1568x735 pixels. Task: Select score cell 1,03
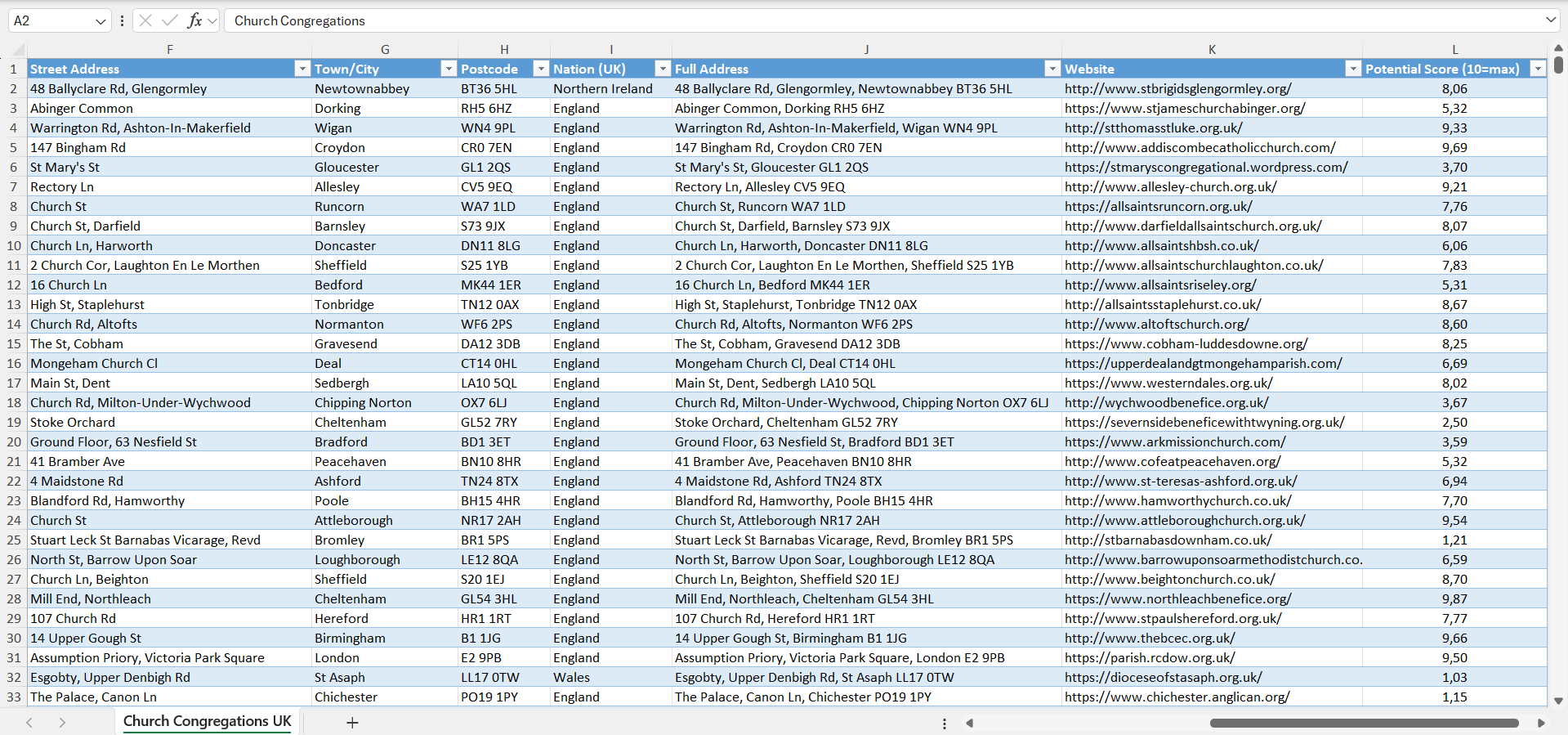(1455, 678)
